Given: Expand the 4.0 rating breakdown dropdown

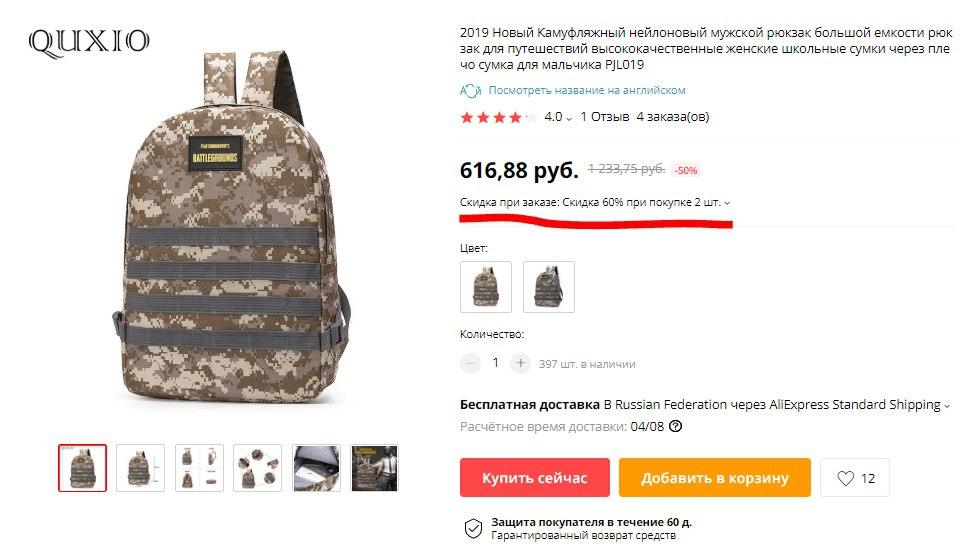Looking at the screenshot, I should pos(569,118).
